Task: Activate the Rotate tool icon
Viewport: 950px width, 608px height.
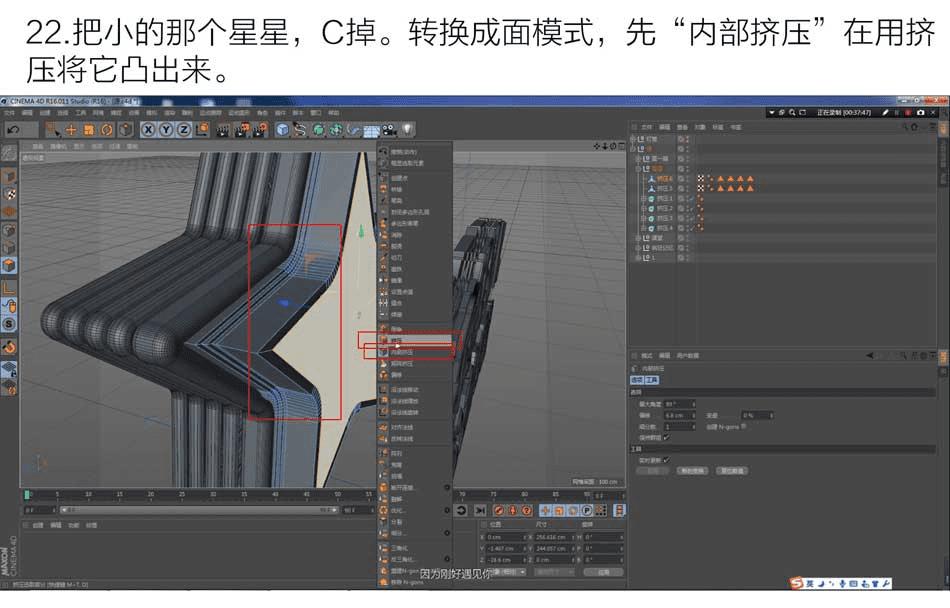Action: pyautogui.click(x=107, y=130)
